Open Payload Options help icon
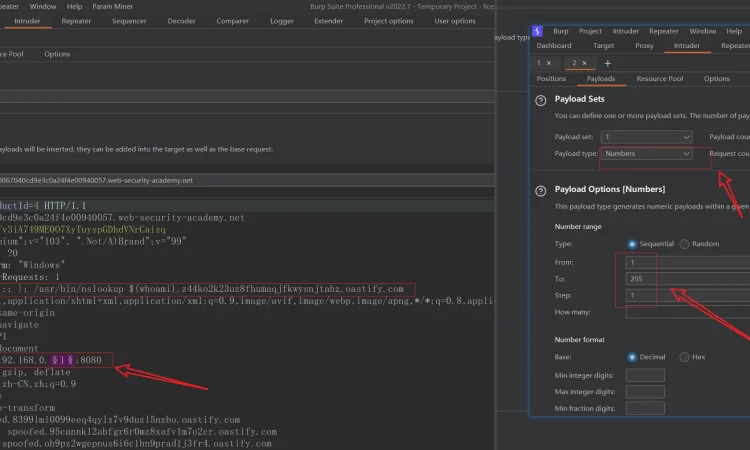Viewport: 750px width, 450px height. [540, 191]
